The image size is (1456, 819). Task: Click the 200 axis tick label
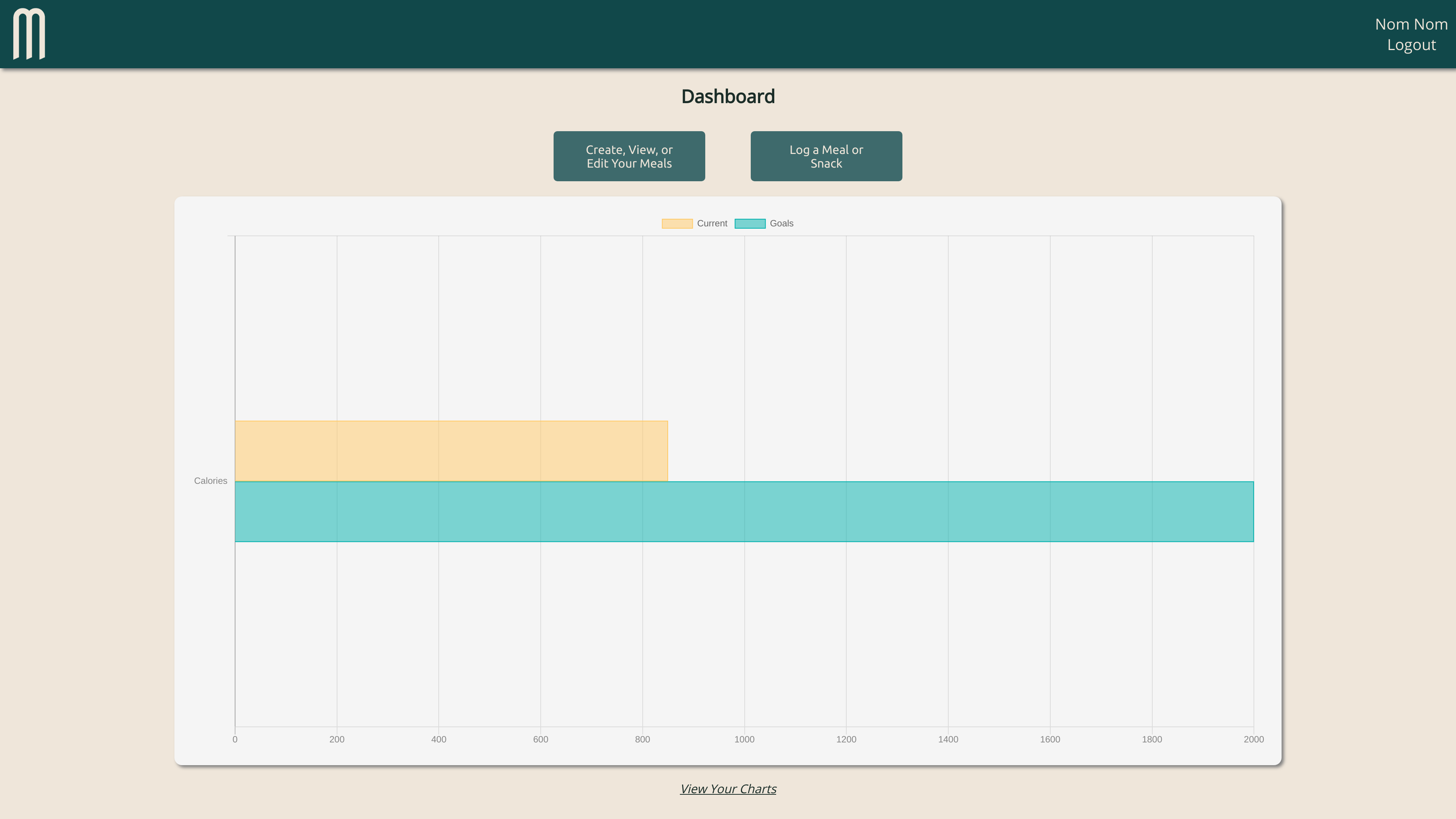pyautogui.click(x=337, y=739)
